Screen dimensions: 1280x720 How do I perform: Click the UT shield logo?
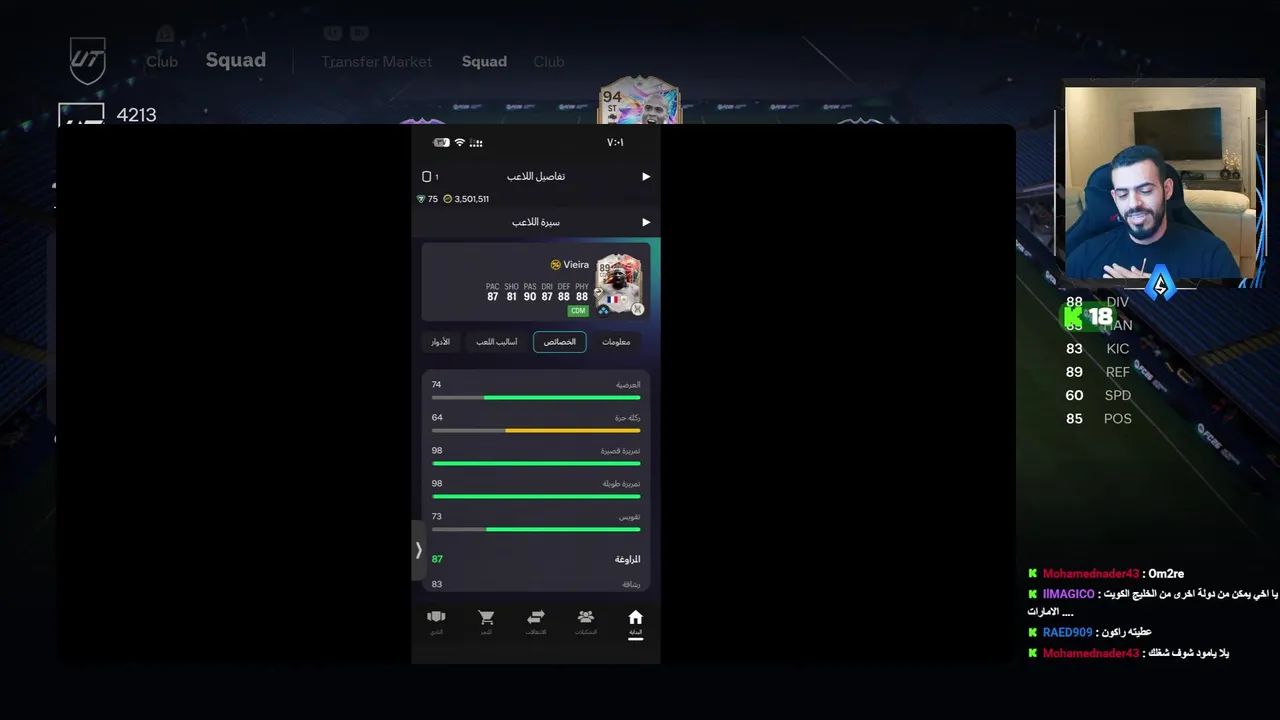(87, 61)
